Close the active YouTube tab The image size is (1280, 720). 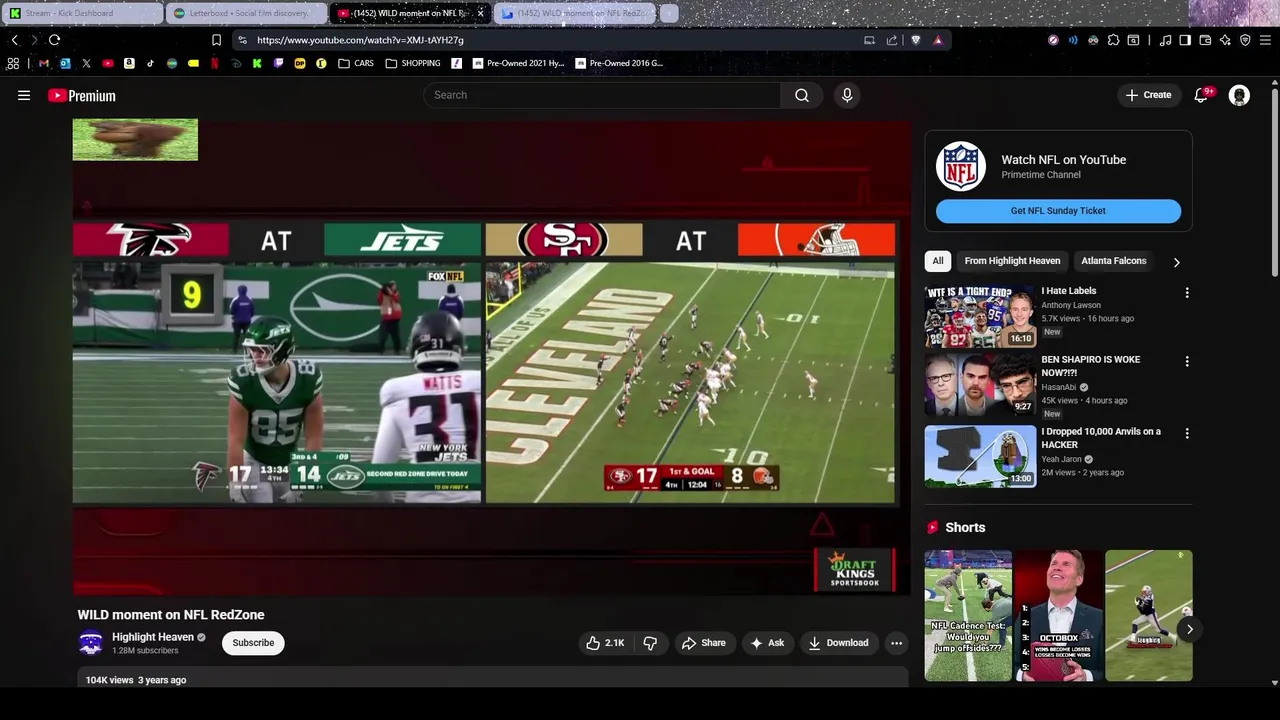tap(480, 13)
